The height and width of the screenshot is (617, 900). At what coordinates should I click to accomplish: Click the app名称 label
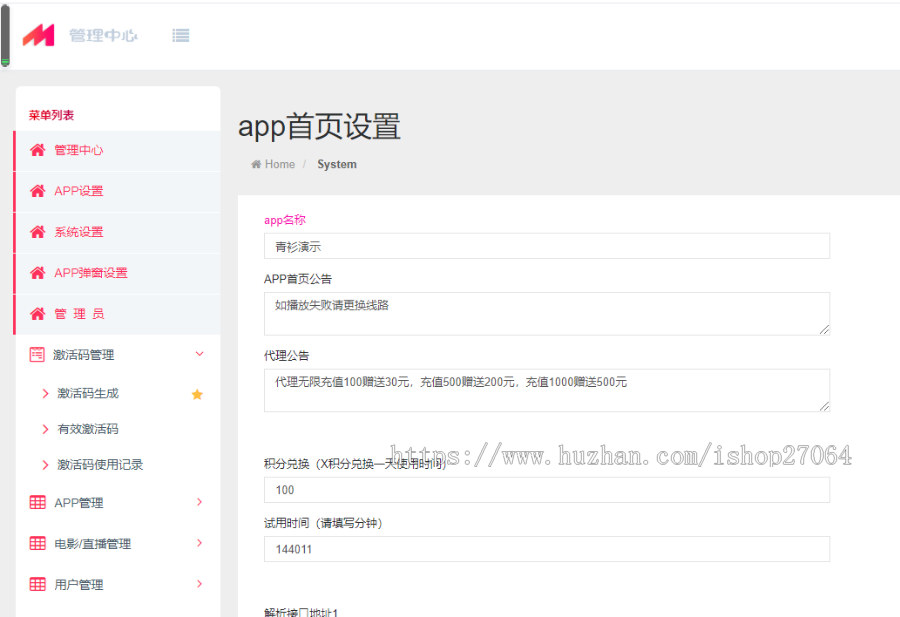tap(285, 220)
